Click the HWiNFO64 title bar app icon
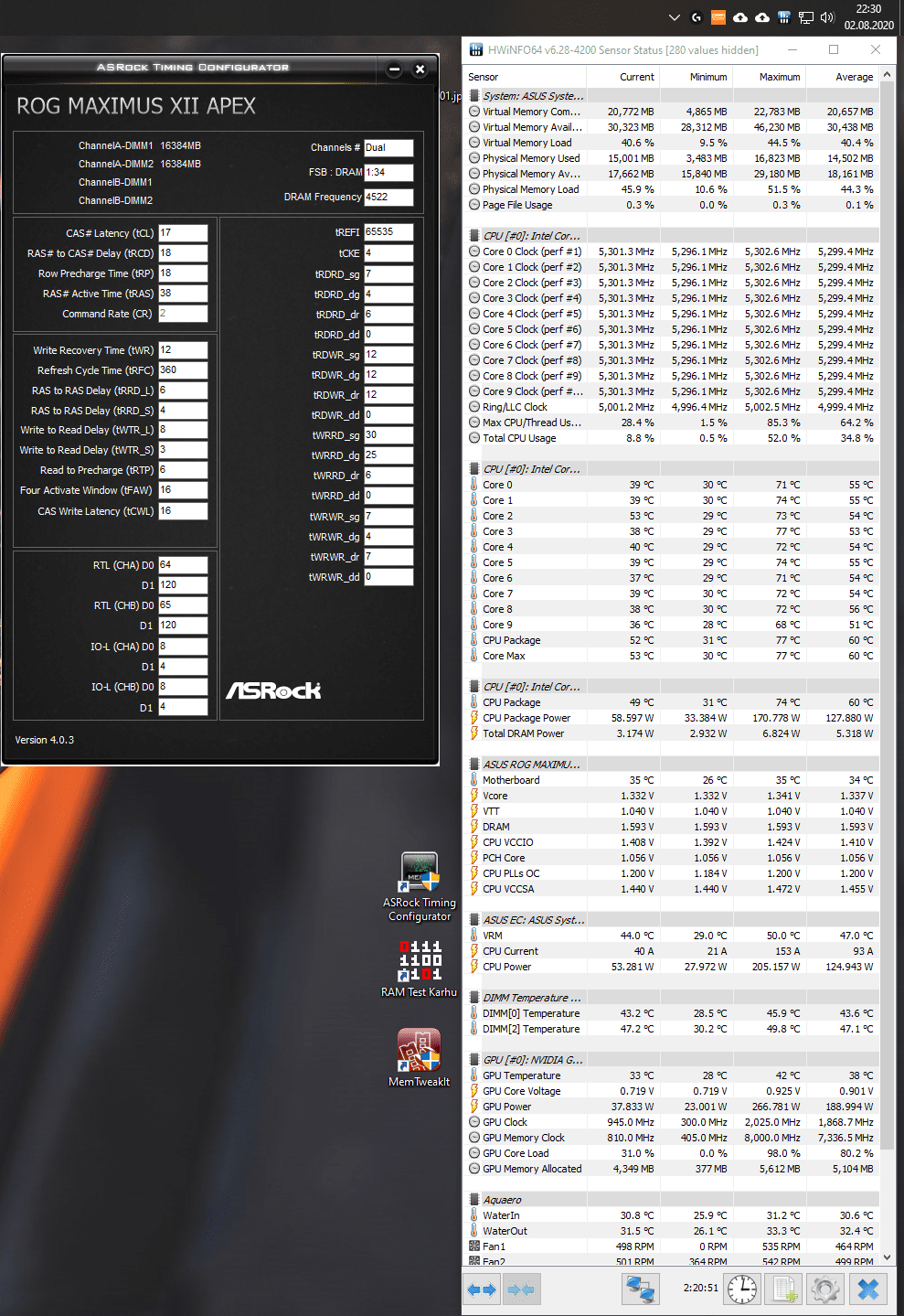The width and height of the screenshot is (904, 1316). pos(475,49)
